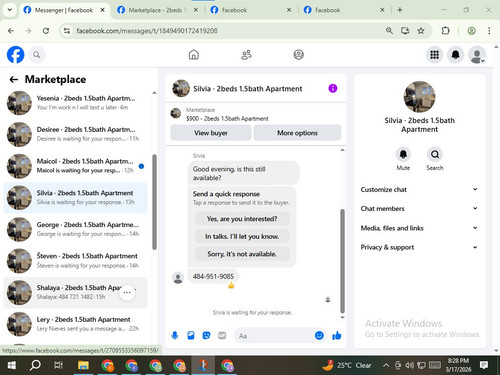Open the emoji picker smiley
Screen dimensions: 500x375
pyautogui.click(x=319, y=335)
